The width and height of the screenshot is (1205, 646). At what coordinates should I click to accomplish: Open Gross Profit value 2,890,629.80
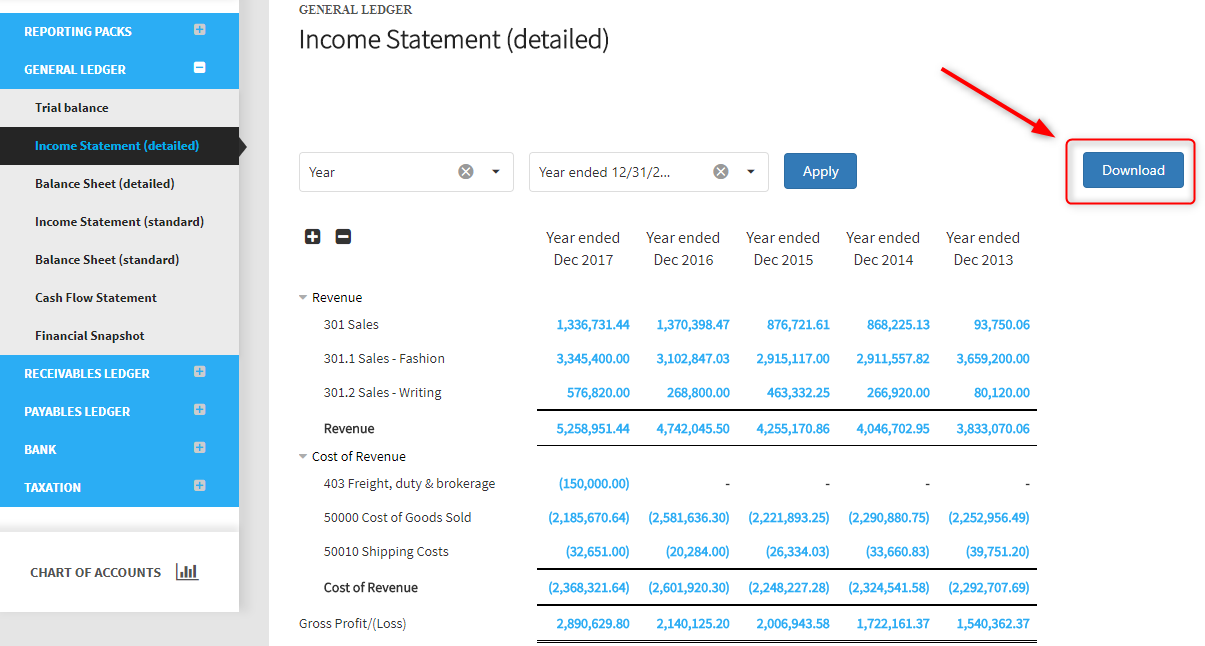click(593, 624)
